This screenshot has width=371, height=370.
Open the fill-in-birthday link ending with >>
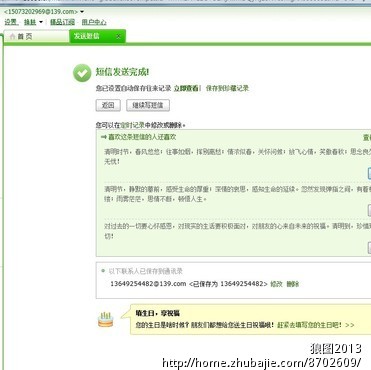tap(316, 325)
